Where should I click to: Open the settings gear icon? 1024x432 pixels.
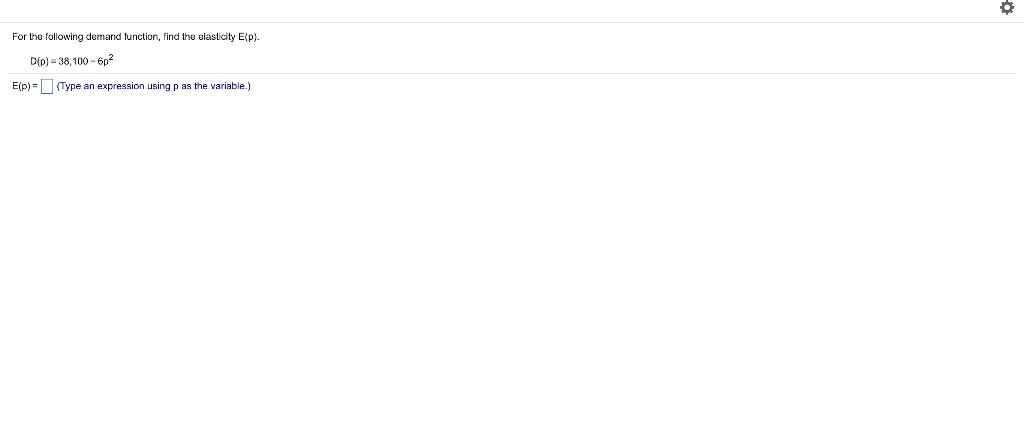pyautogui.click(x=1006, y=8)
